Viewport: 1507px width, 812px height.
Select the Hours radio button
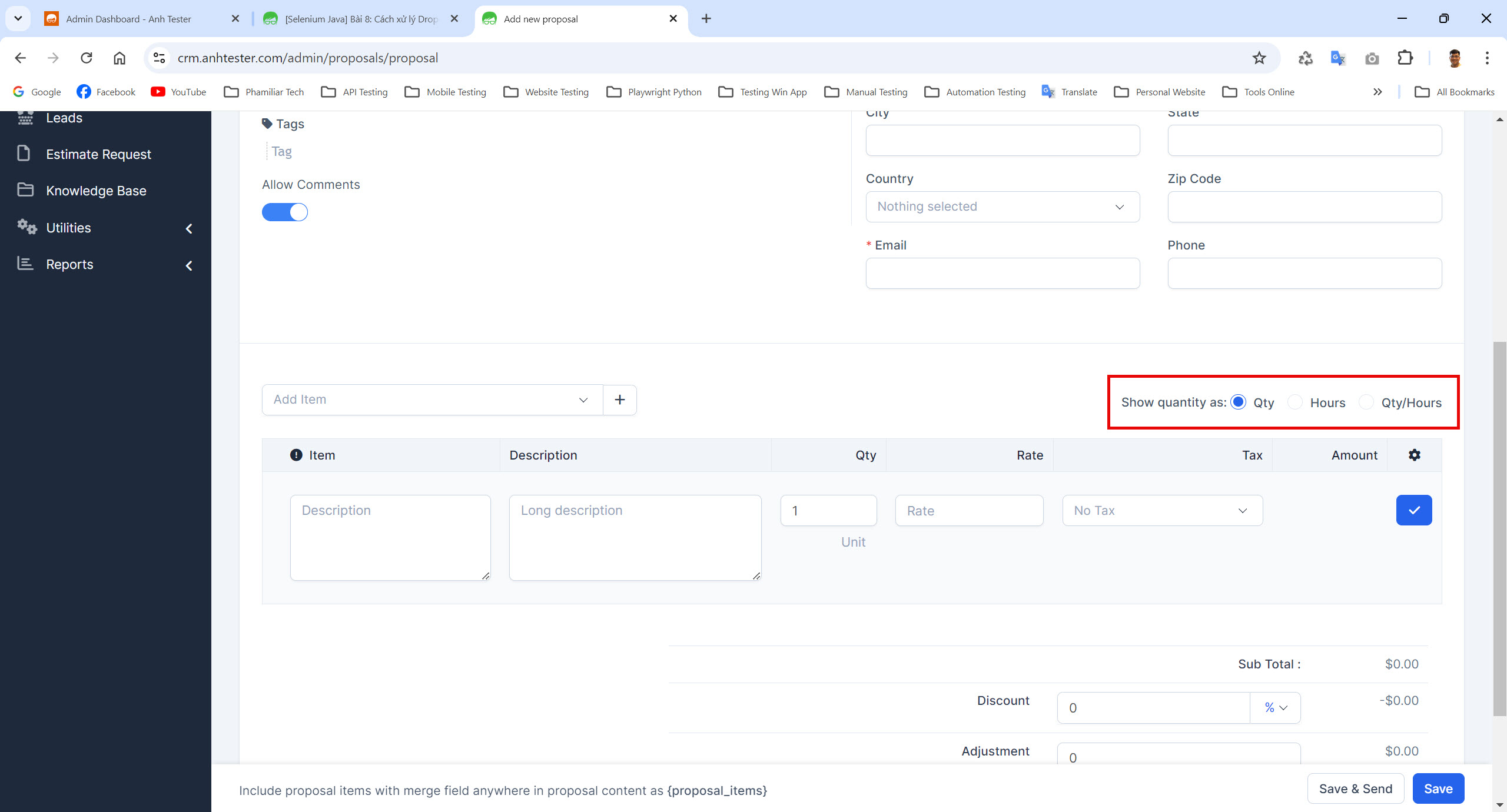point(1295,402)
